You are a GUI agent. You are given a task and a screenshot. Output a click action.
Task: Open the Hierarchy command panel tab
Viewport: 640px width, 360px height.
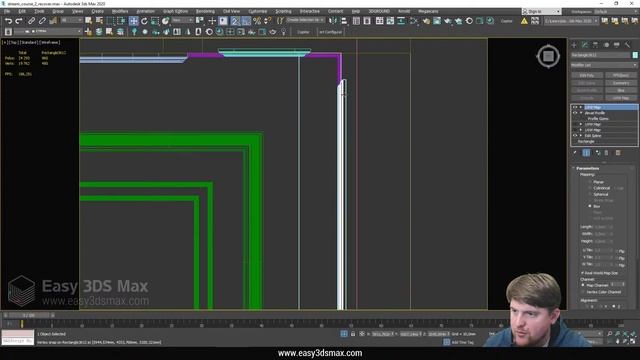[x=596, y=44]
